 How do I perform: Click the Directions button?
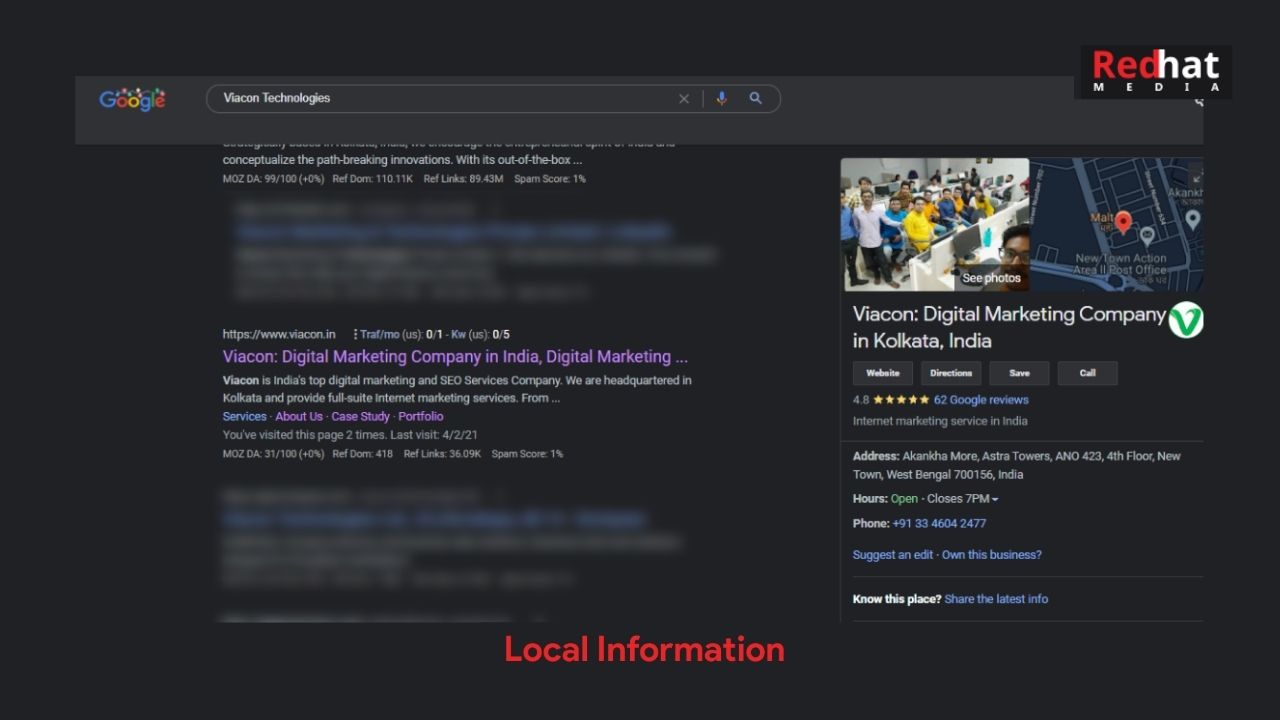[x=951, y=373]
